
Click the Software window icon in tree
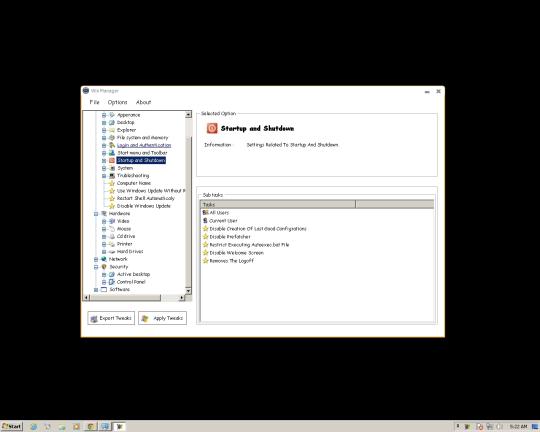(x=104, y=289)
